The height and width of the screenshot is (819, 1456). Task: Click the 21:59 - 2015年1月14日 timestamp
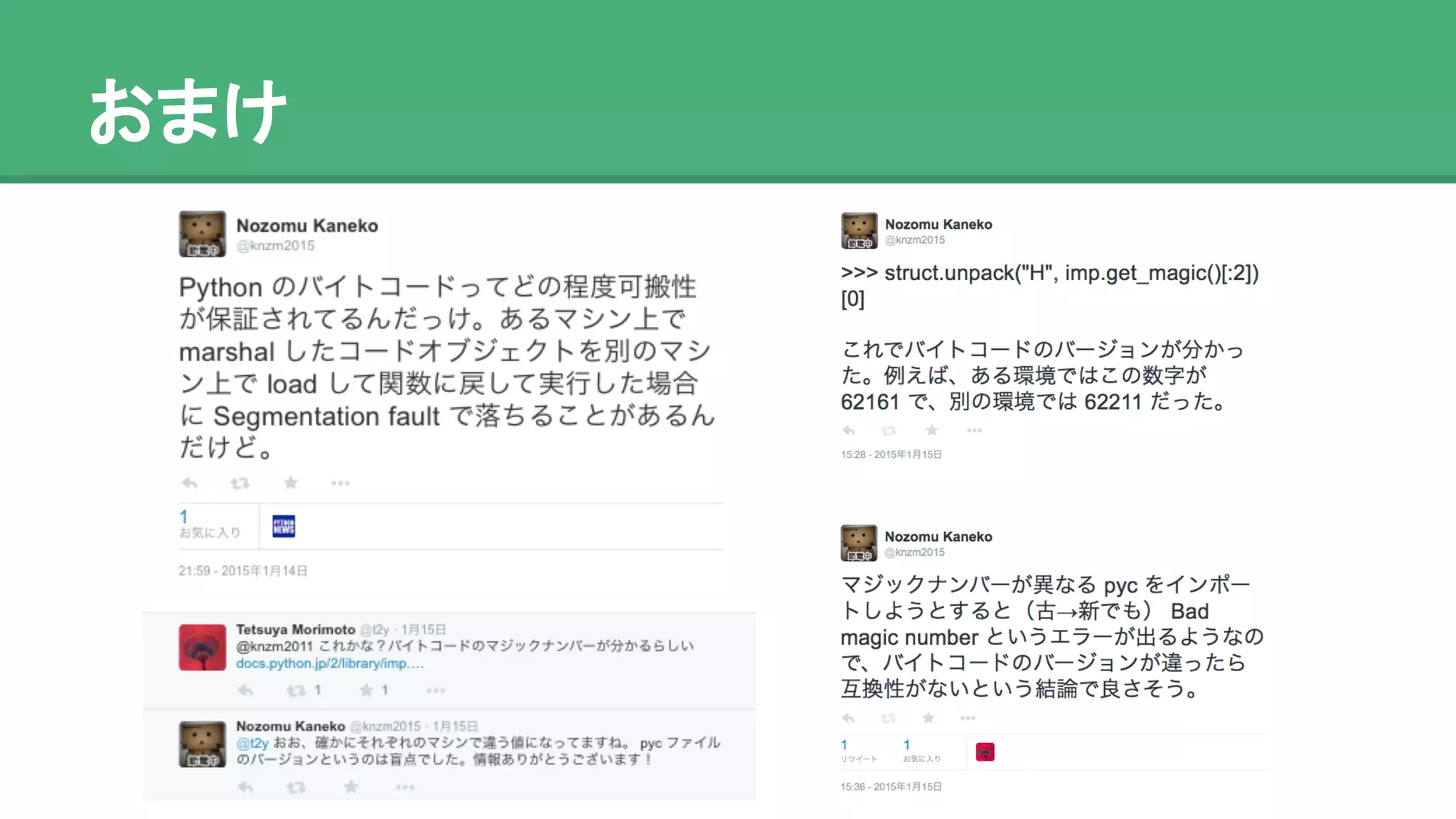[x=243, y=571]
